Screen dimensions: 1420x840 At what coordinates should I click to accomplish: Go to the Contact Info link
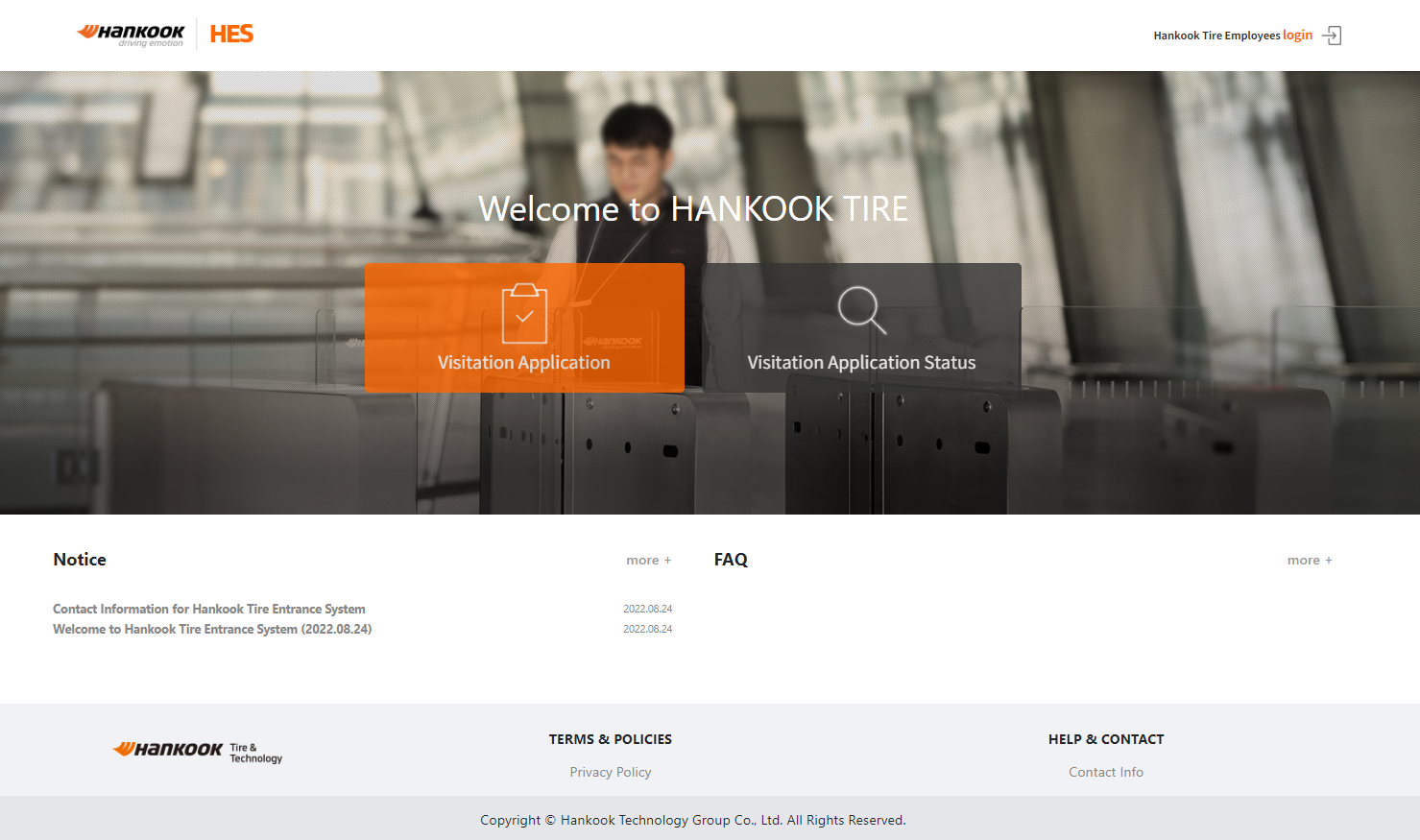1106,772
